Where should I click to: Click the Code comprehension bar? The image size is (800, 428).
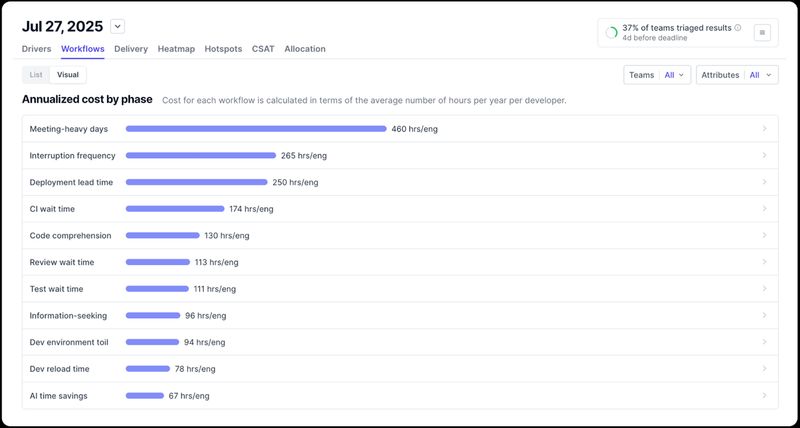coord(162,236)
